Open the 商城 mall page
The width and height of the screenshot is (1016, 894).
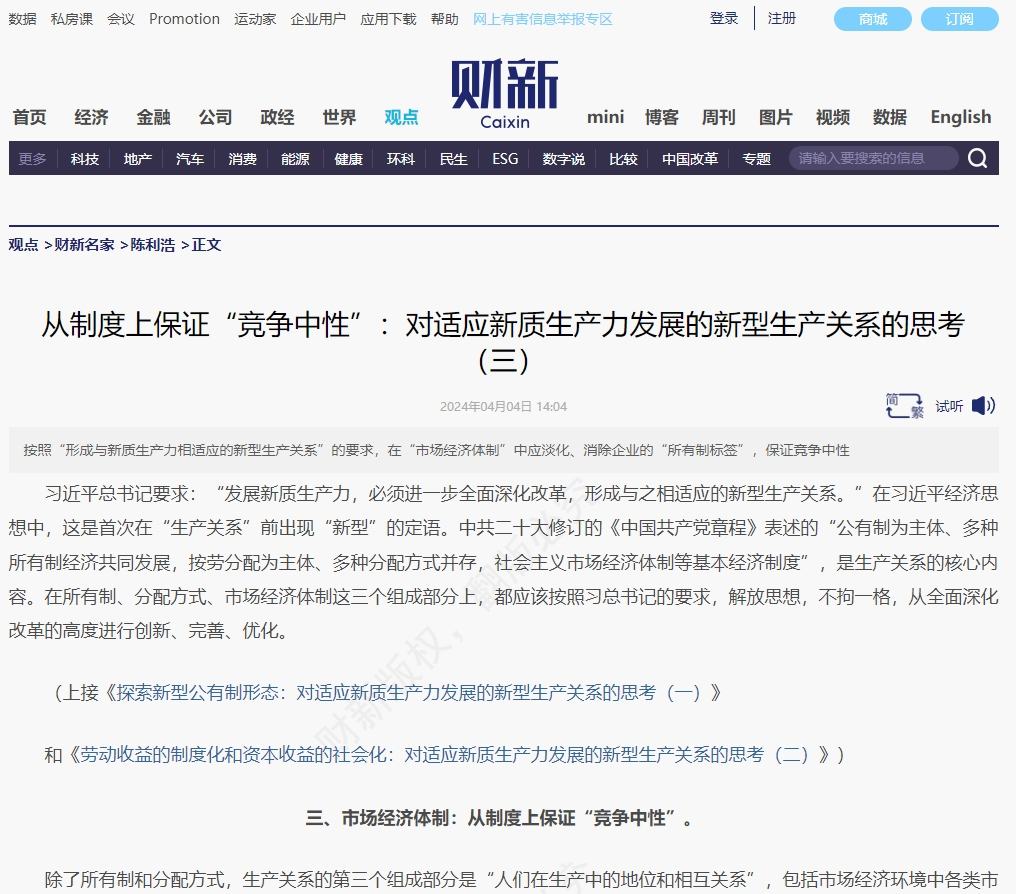click(871, 19)
